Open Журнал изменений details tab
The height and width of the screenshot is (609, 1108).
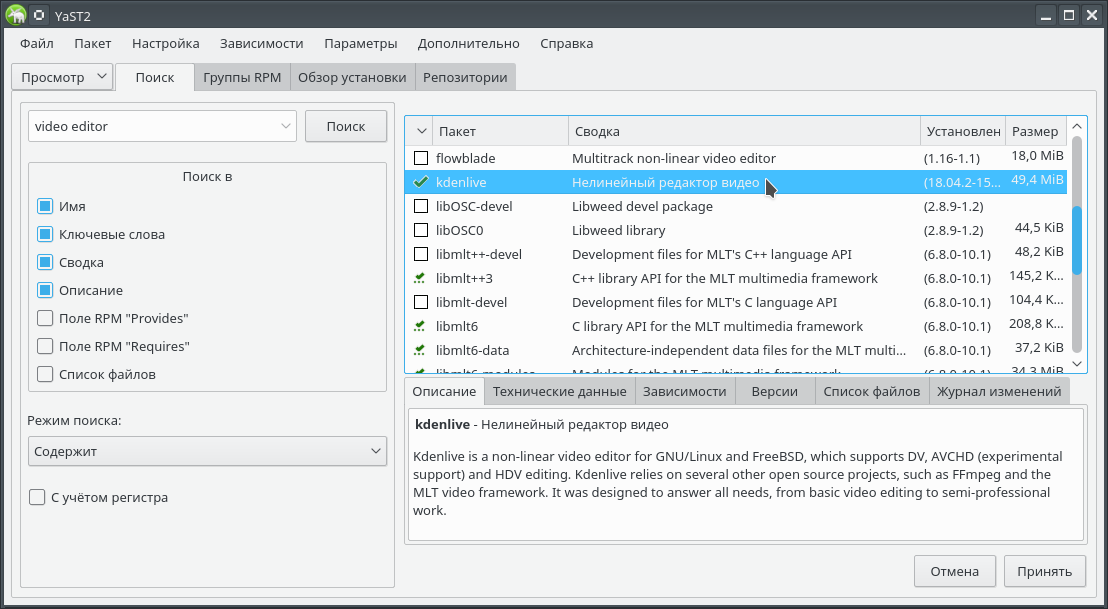tap(999, 391)
